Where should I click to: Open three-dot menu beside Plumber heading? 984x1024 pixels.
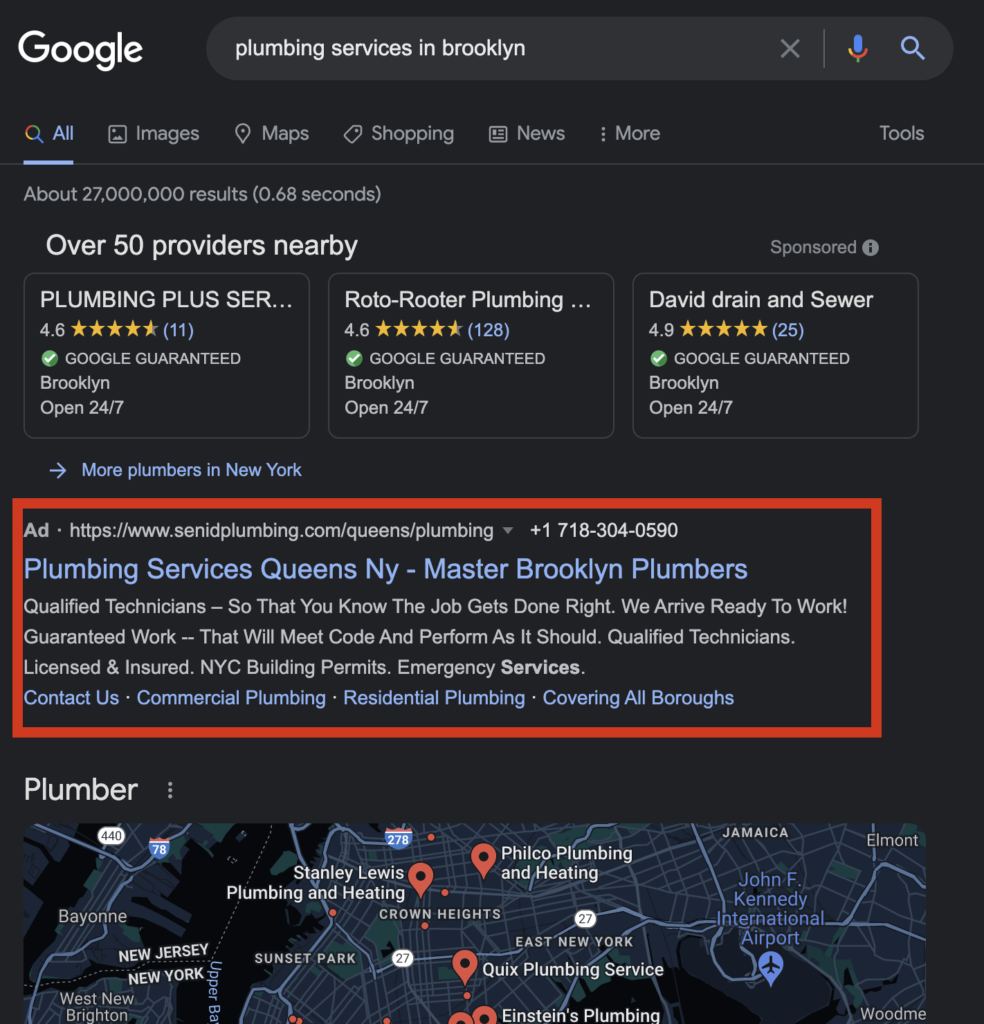pyautogui.click(x=170, y=790)
